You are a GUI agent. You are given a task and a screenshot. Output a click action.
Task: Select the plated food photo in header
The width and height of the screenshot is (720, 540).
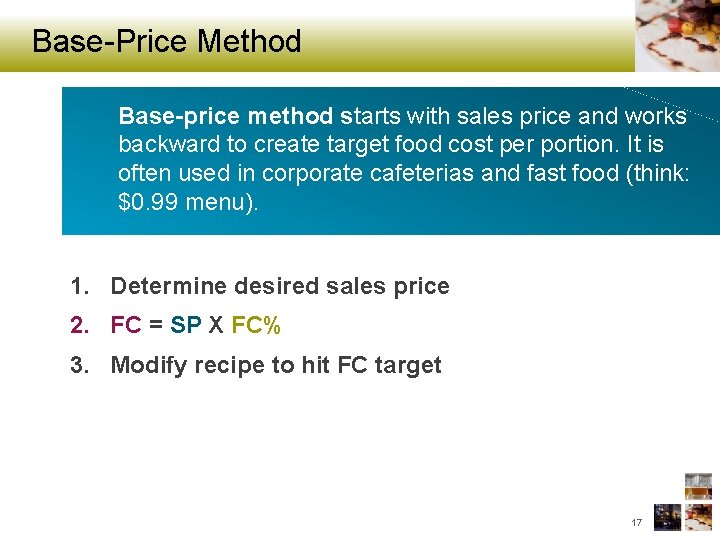[x=677, y=35]
